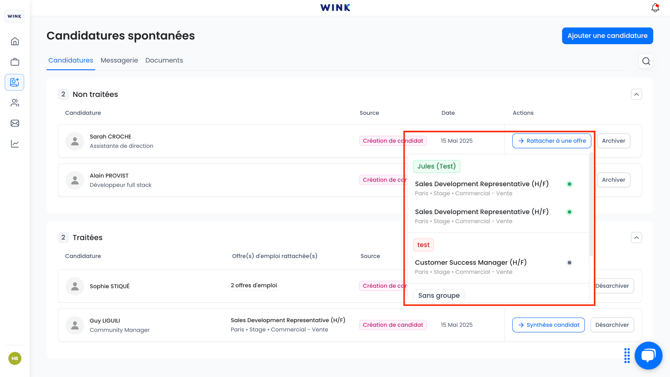The width and height of the screenshot is (670, 377).
Task: Open the mail envelope icon in sidebar
Action: click(15, 123)
